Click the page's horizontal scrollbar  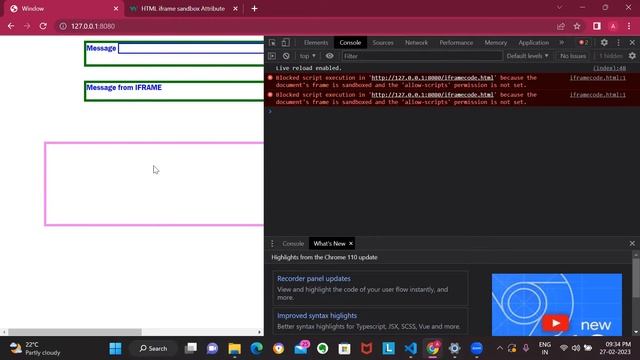click(x=75, y=332)
